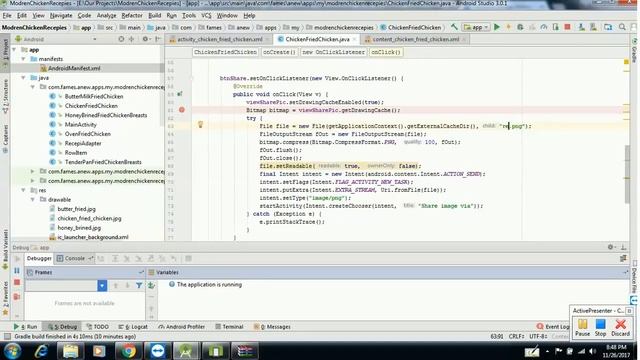Collapse the manifests folder
The width and height of the screenshot is (640, 360).
[x=24, y=59]
